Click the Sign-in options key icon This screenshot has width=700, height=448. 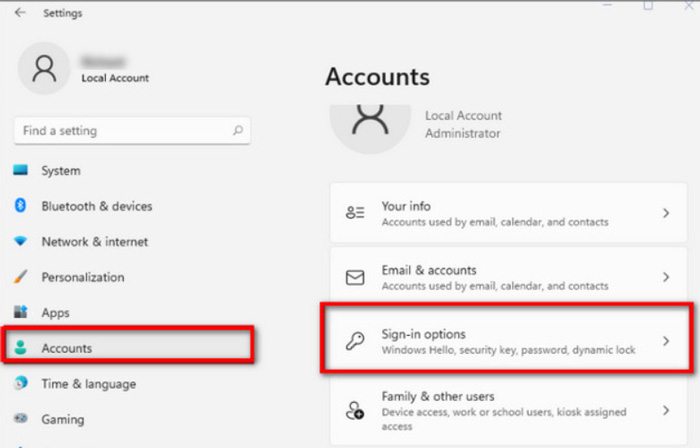click(x=355, y=341)
